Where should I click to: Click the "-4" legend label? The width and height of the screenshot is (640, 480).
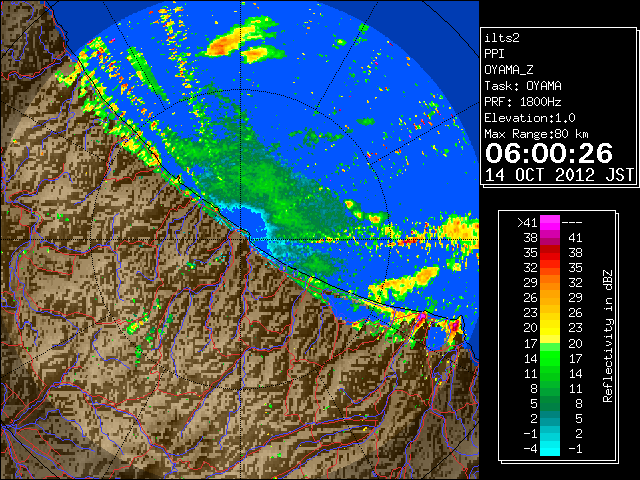click(530, 448)
